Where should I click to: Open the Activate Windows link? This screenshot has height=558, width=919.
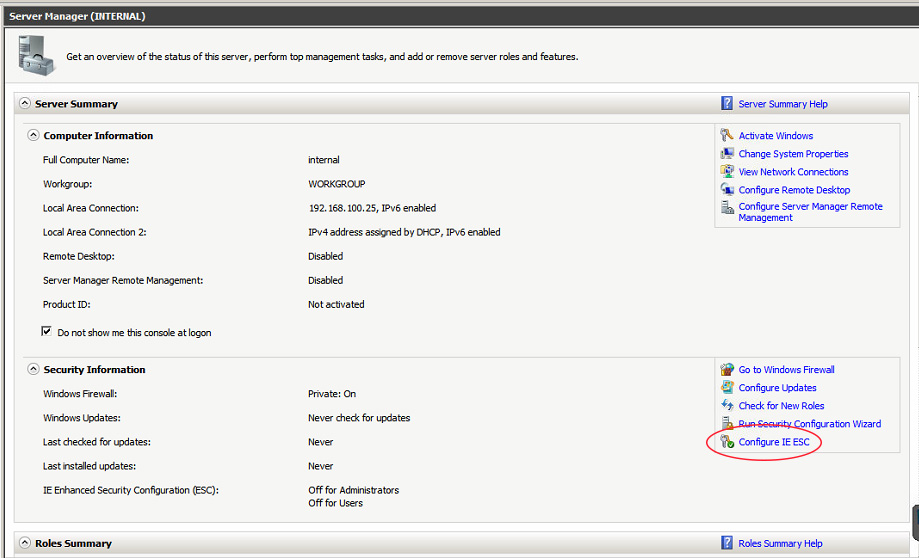point(775,135)
